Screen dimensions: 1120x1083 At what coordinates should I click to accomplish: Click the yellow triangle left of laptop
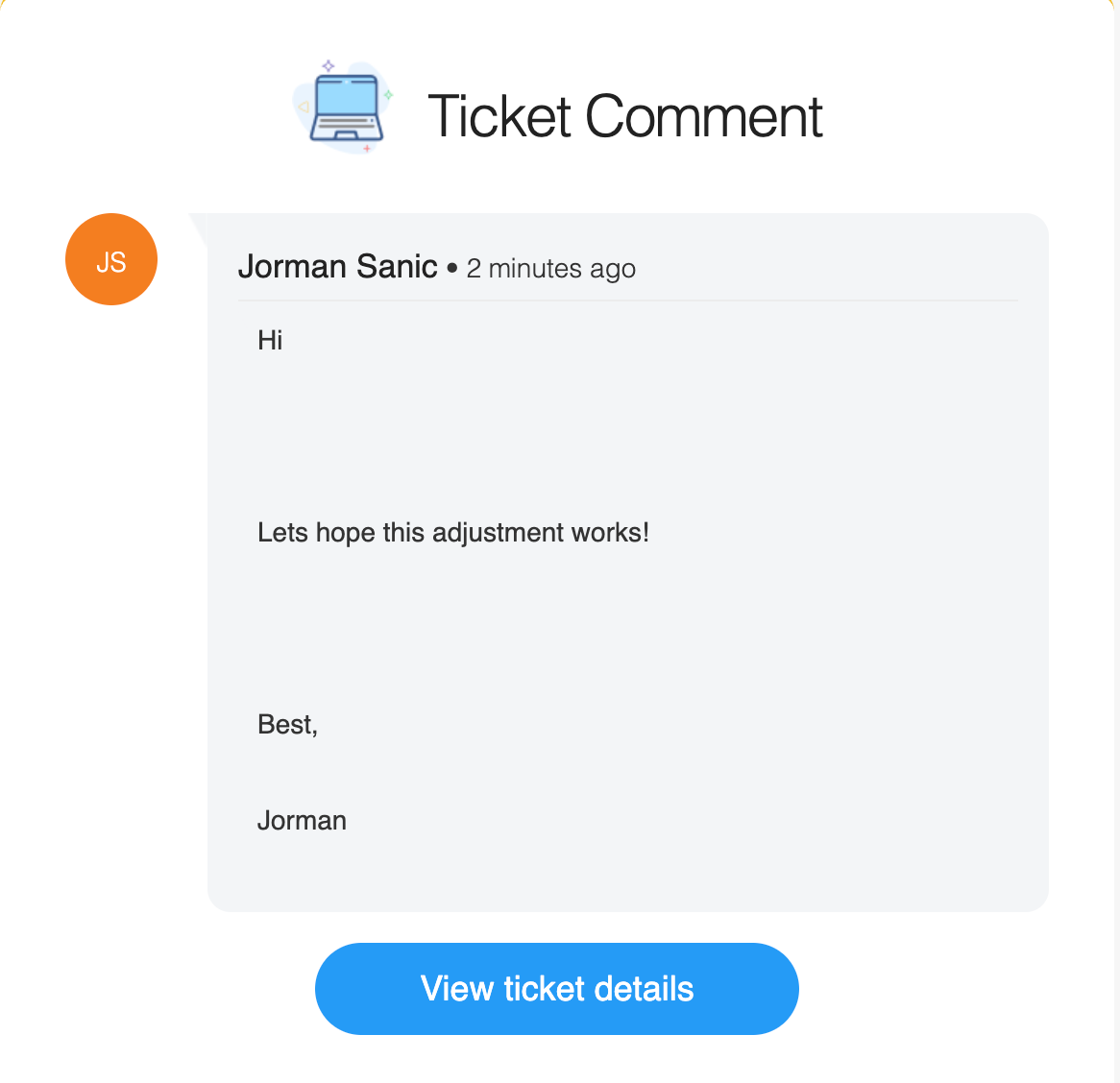pyautogui.click(x=304, y=108)
